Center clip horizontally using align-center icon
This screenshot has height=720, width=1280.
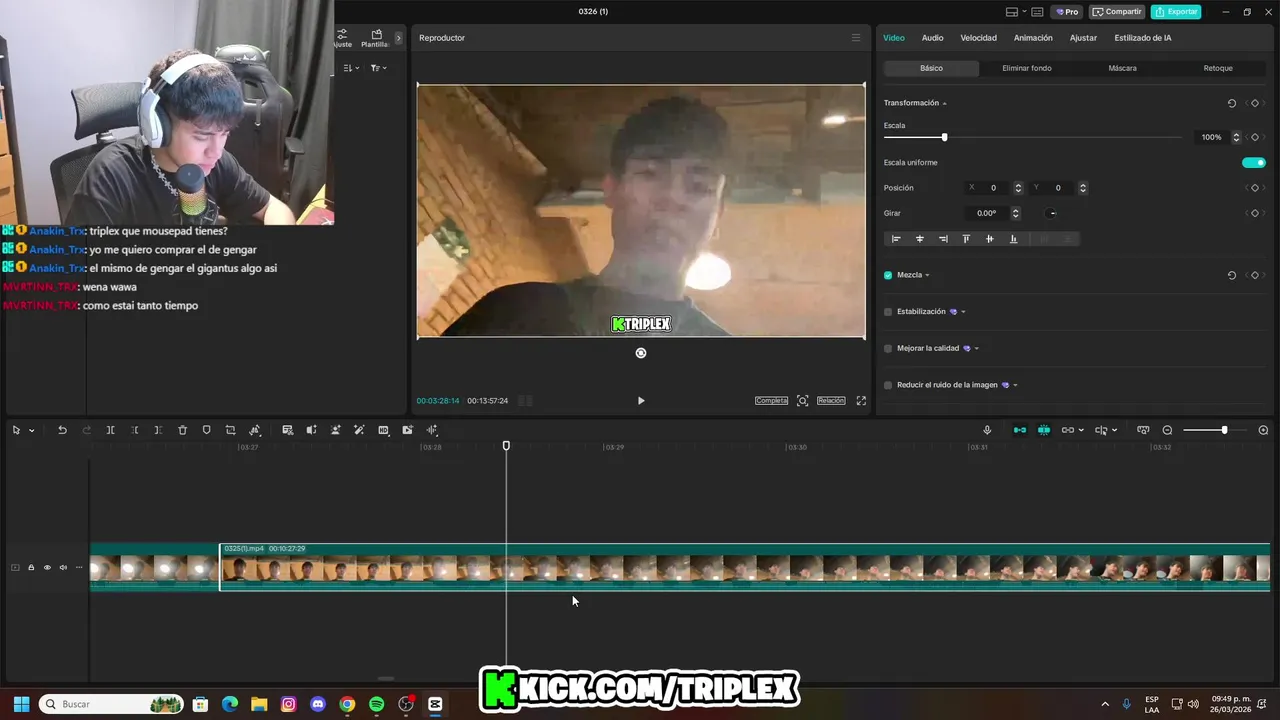(x=920, y=239)
